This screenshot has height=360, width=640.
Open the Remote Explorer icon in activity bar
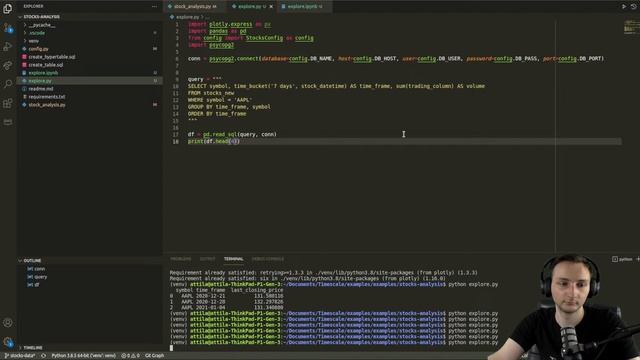[7, 122]
